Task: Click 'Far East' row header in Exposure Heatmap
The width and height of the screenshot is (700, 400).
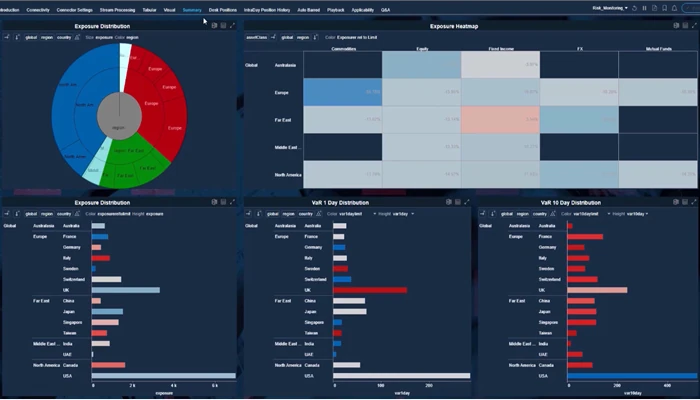Action: pyautogui.click(x=283, y=120)
